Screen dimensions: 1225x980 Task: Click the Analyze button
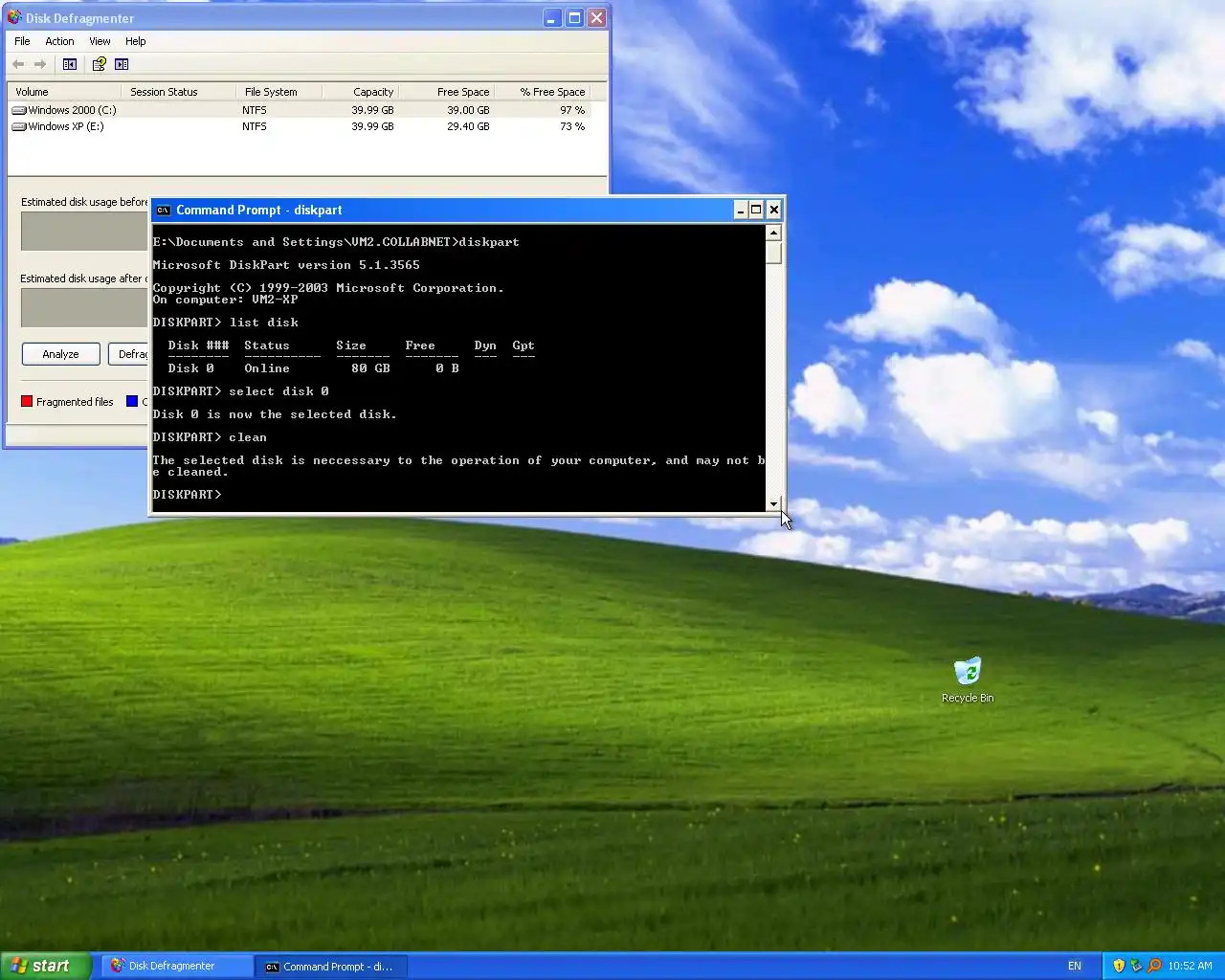(x=60, y=354)
